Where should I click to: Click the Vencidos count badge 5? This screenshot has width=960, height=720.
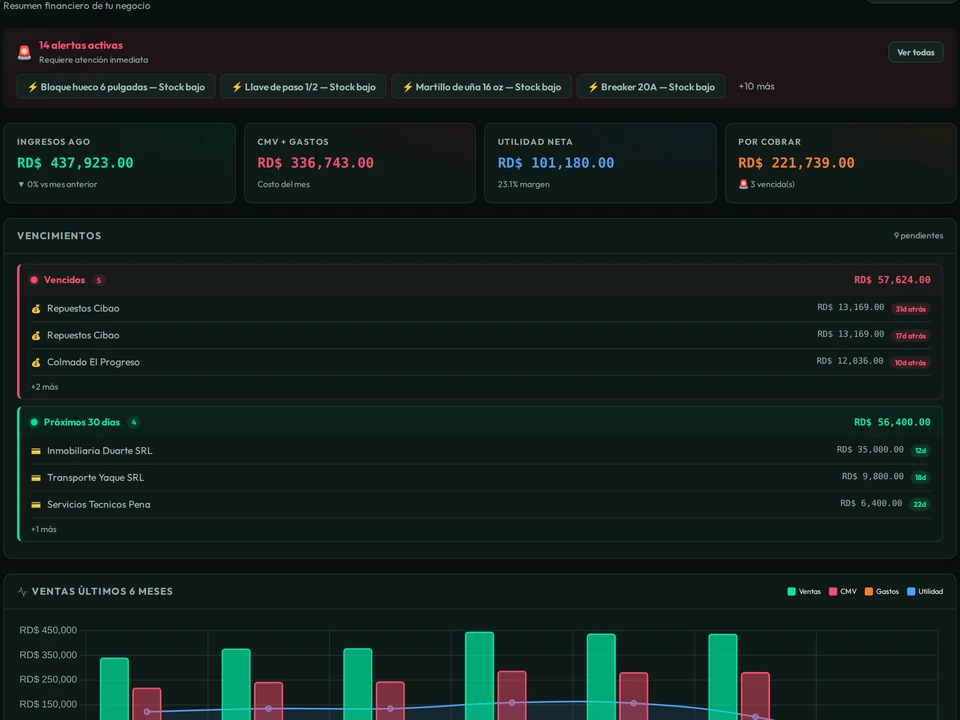click(x=99, y=280)
